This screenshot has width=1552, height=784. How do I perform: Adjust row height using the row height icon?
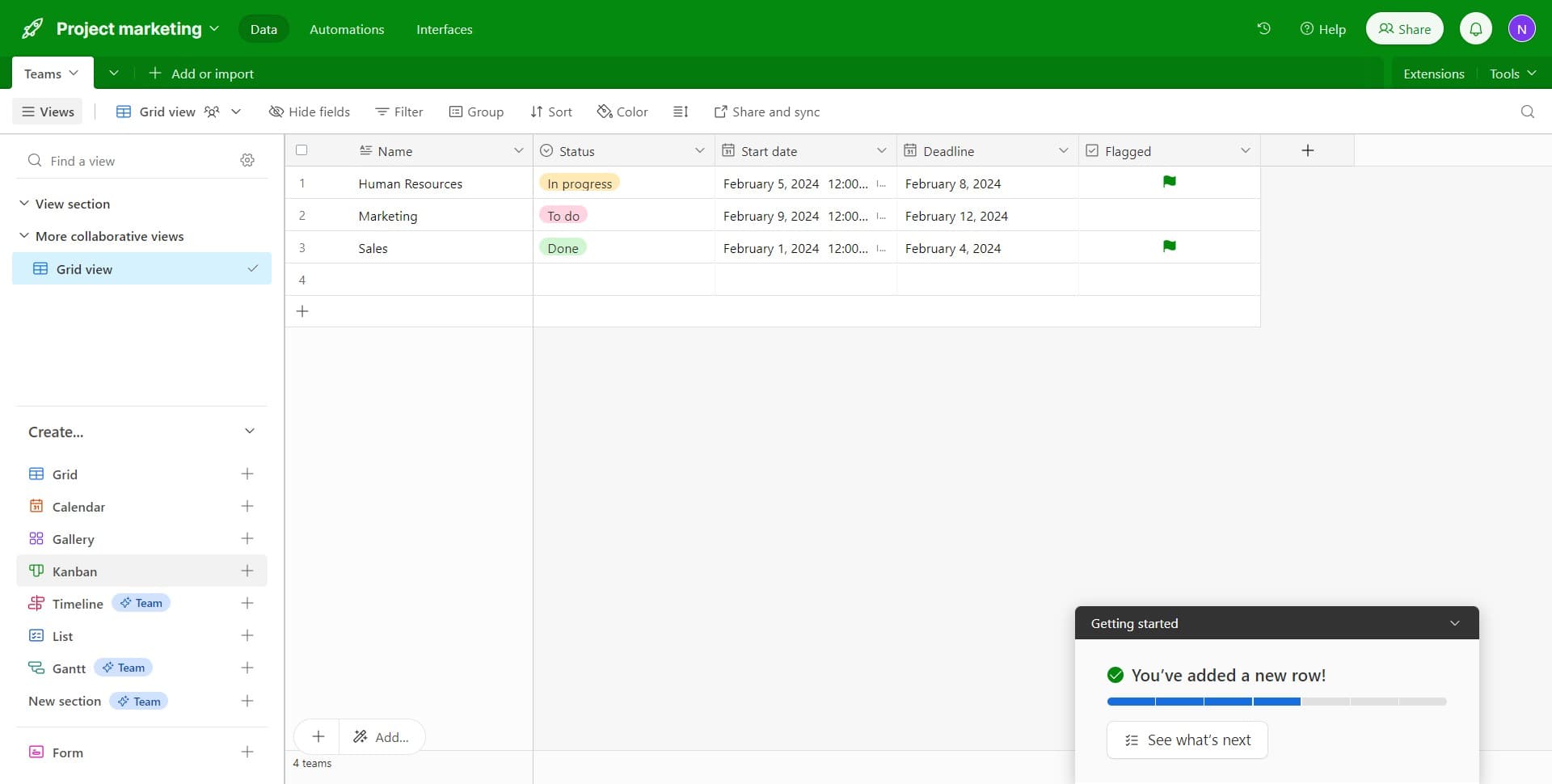681,112
